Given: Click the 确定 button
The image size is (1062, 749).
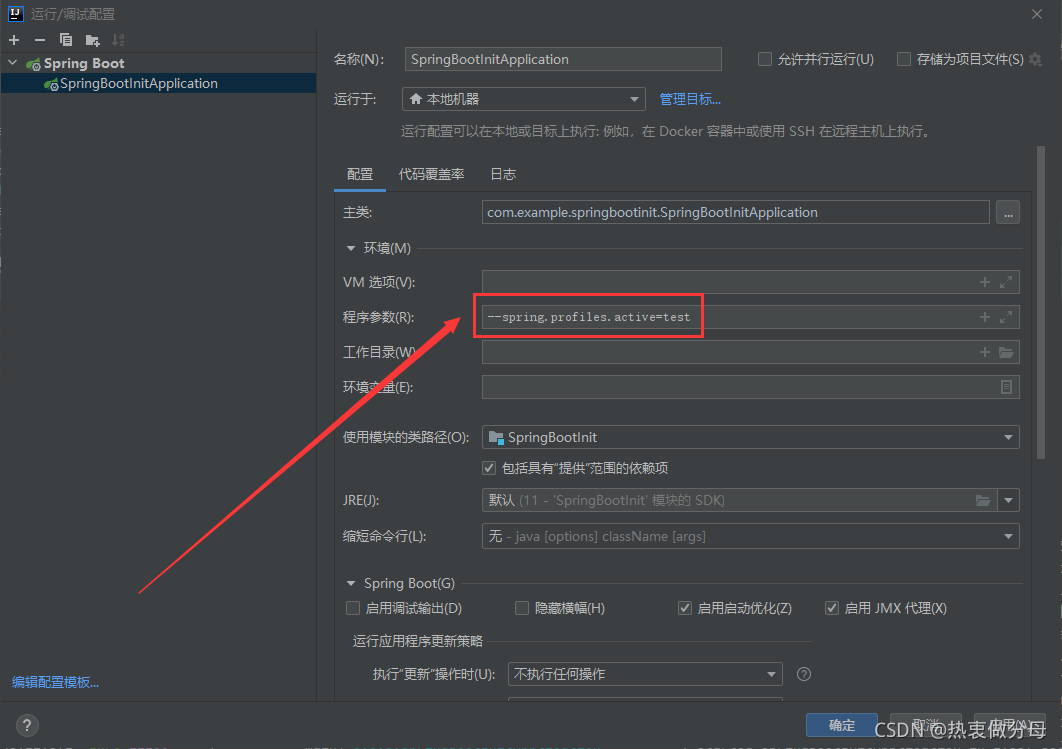Looking at the screenshot, I should [842, 725].
